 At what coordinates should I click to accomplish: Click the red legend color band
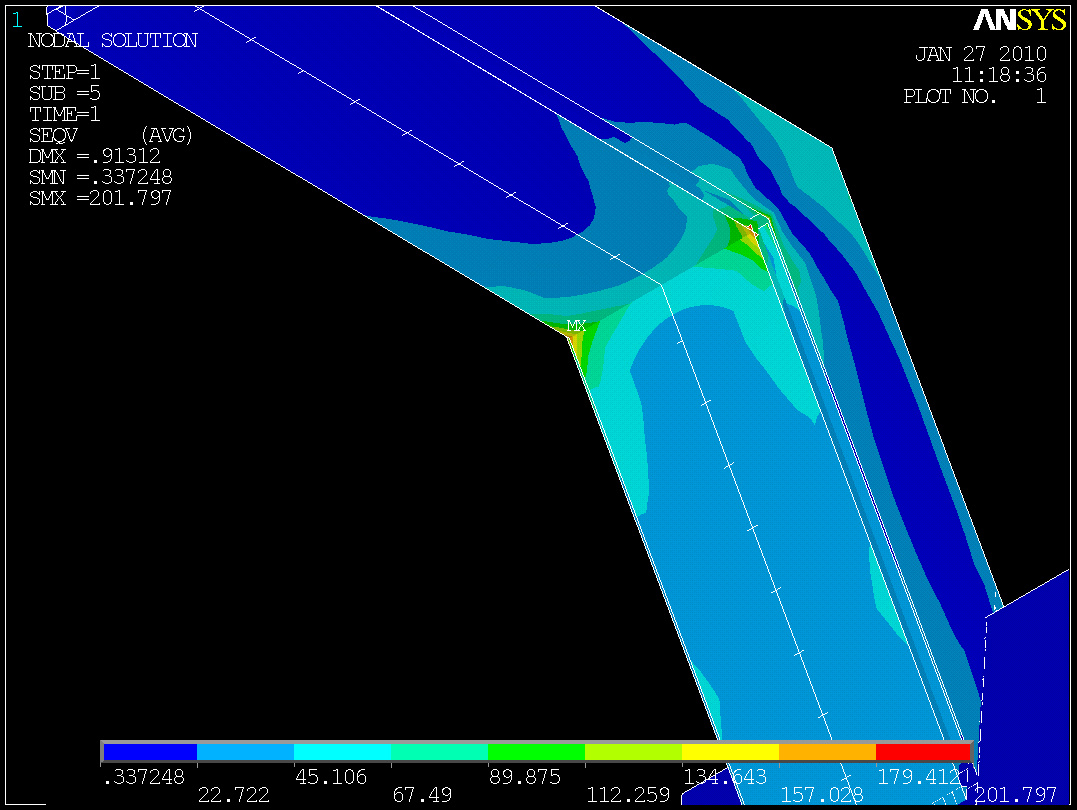click(923, 752)
